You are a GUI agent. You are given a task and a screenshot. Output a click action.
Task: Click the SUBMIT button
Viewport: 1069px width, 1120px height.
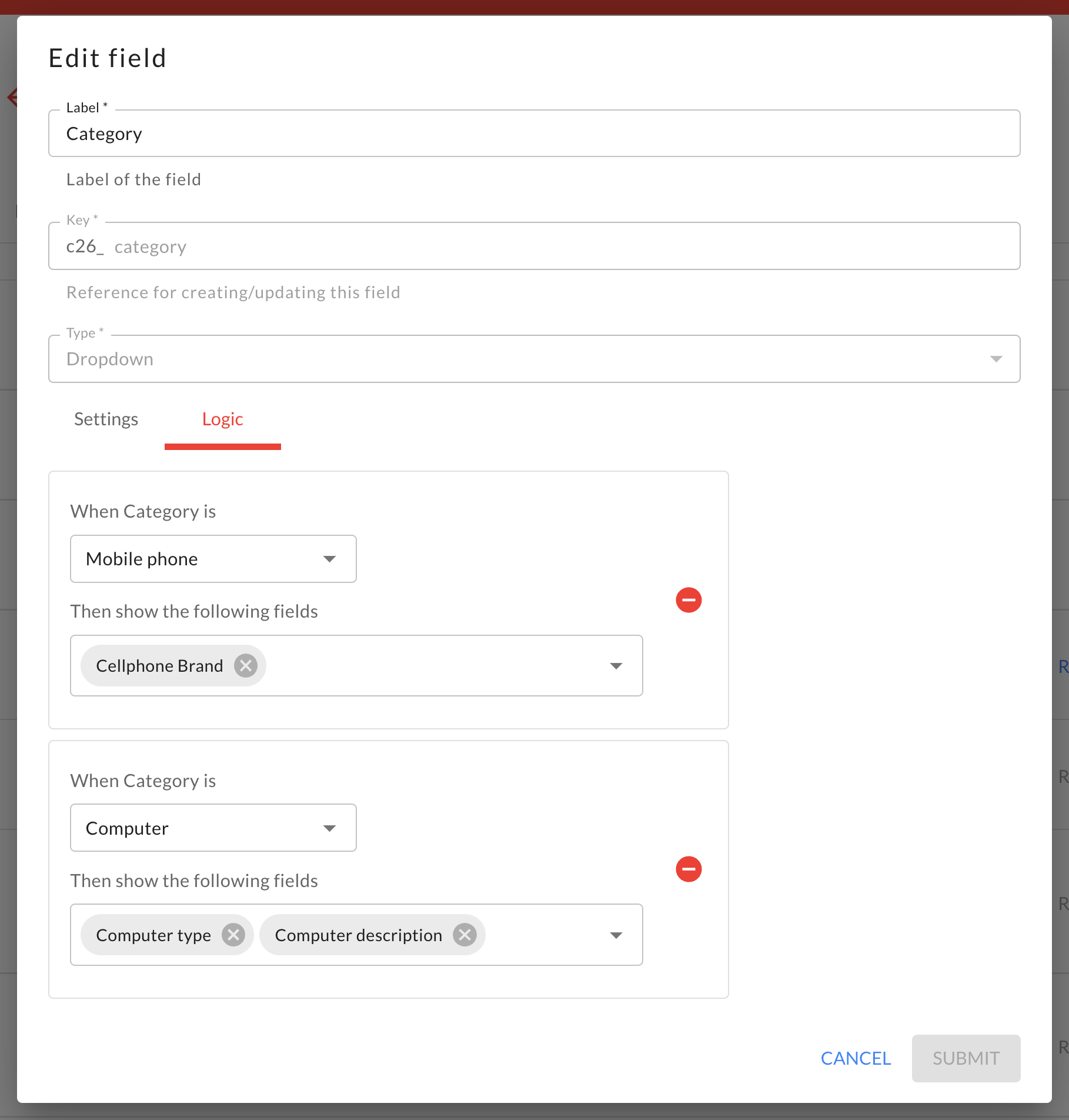pos(966,1058)
